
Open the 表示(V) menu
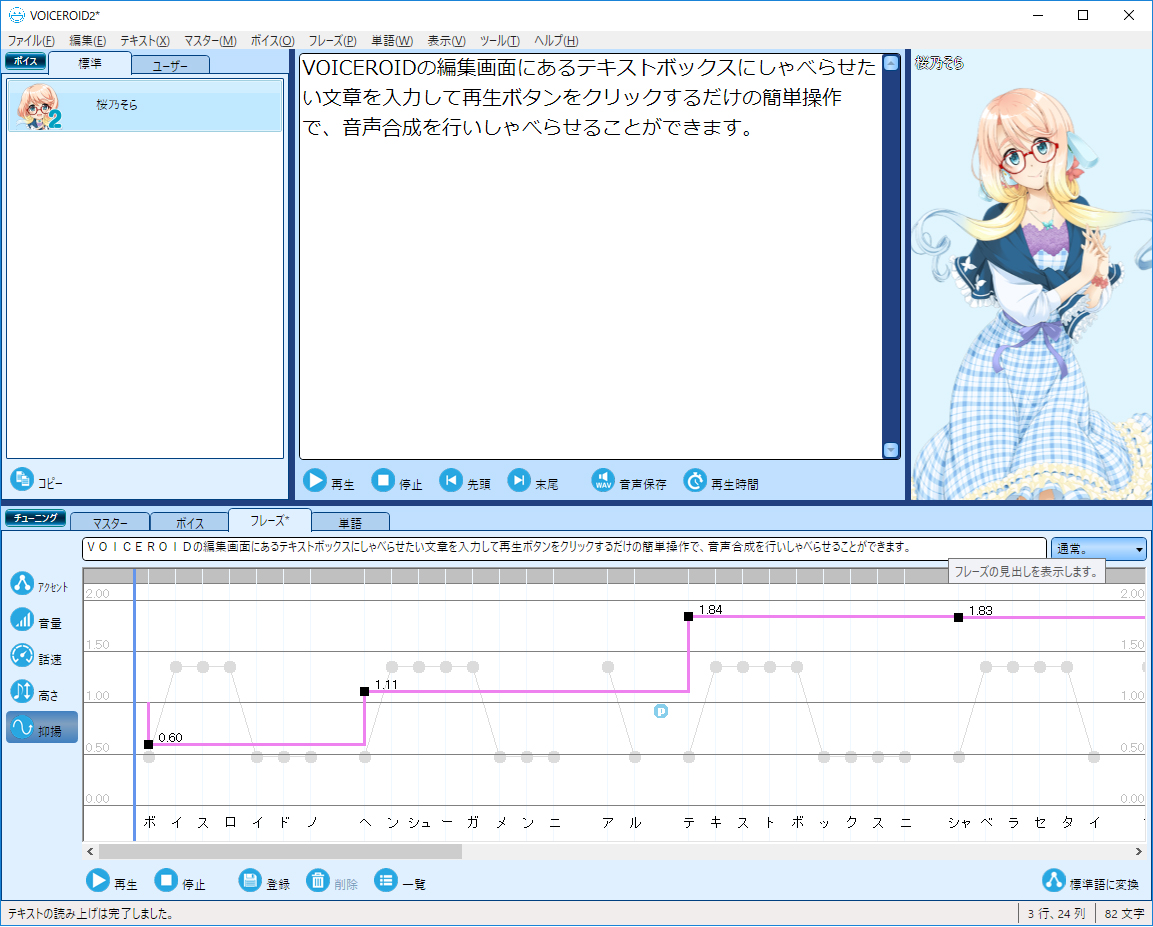pyautogui.click(x=446, y=40)
